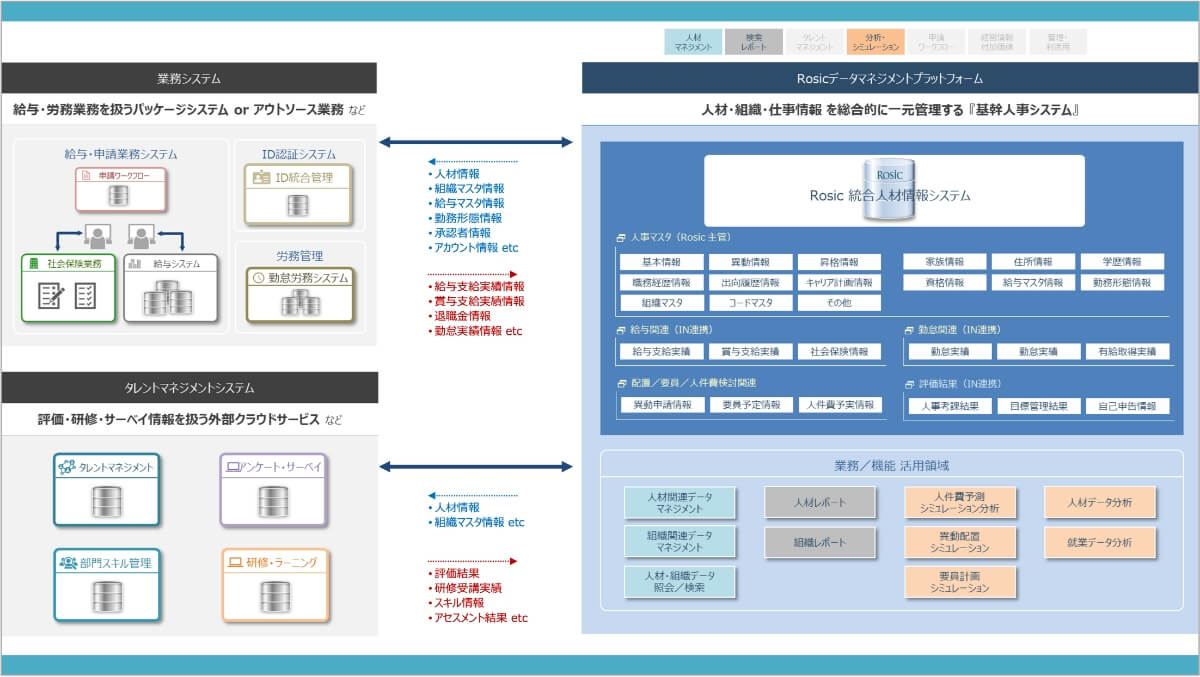Click the コードマスタ box

coord(750,303)
